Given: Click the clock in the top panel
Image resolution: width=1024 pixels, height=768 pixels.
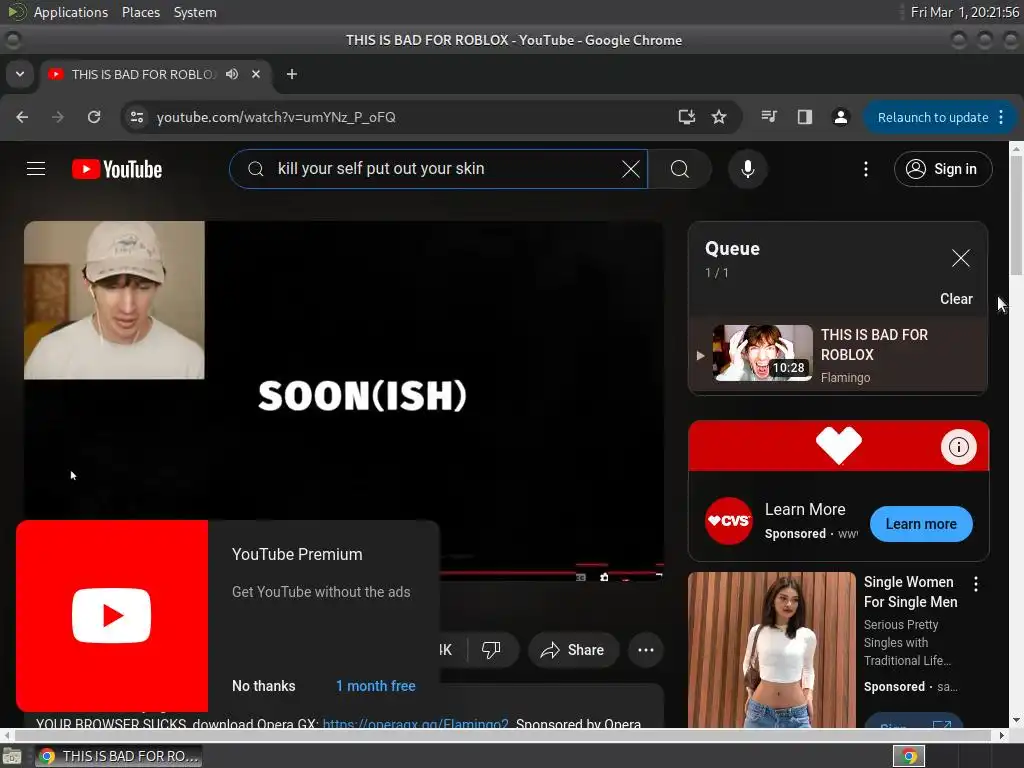Looking at the screenshot, I should point(965,12).
